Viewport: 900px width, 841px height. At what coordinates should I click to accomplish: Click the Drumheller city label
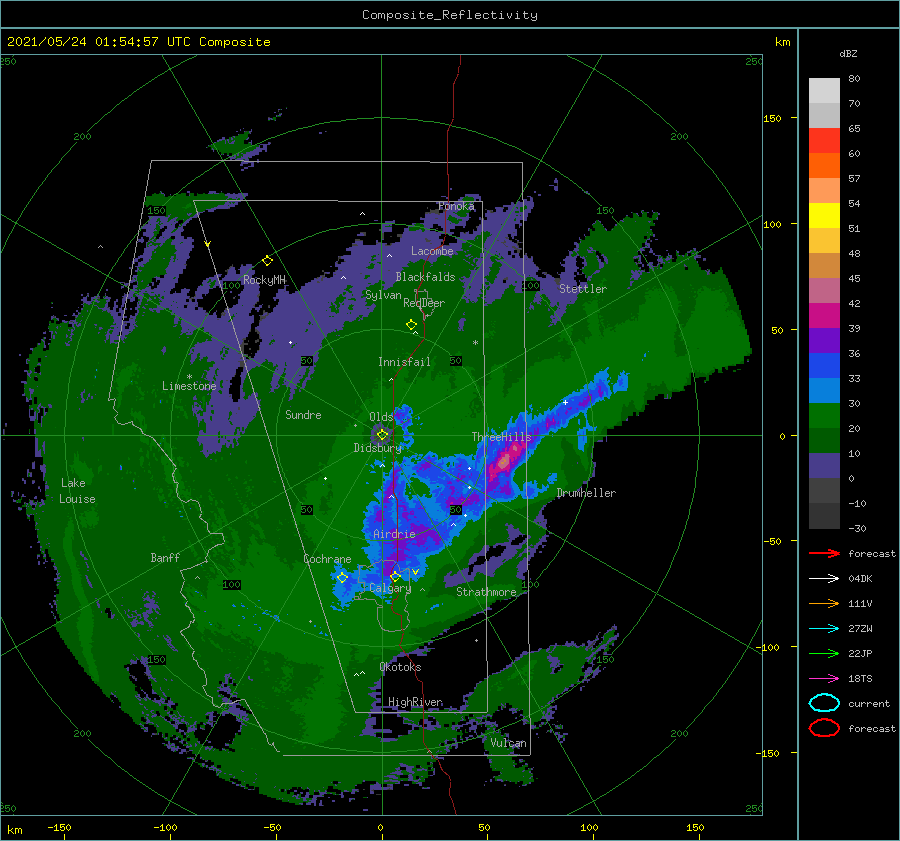tap(586, 493)
